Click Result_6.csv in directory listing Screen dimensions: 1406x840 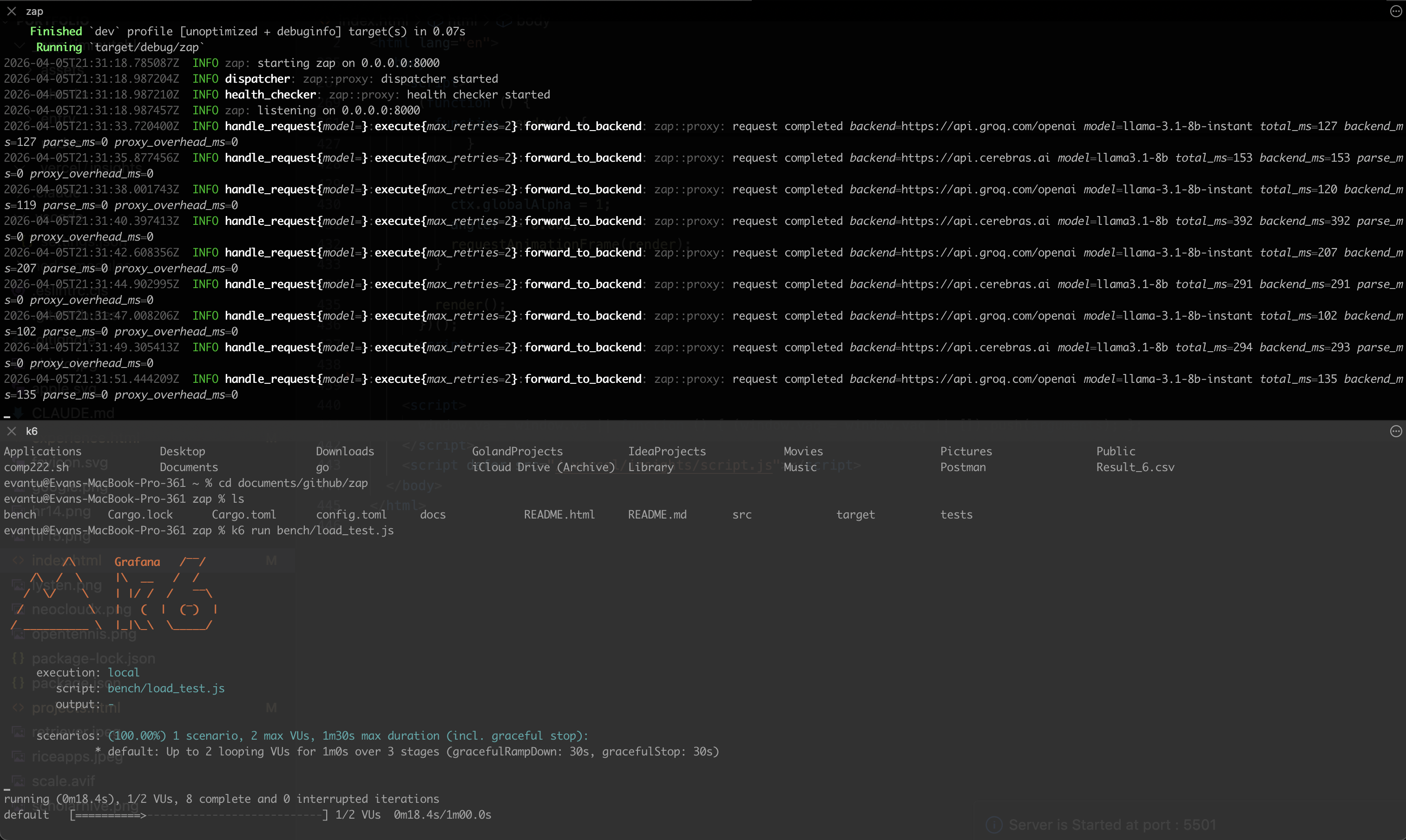click(1135, 467)
